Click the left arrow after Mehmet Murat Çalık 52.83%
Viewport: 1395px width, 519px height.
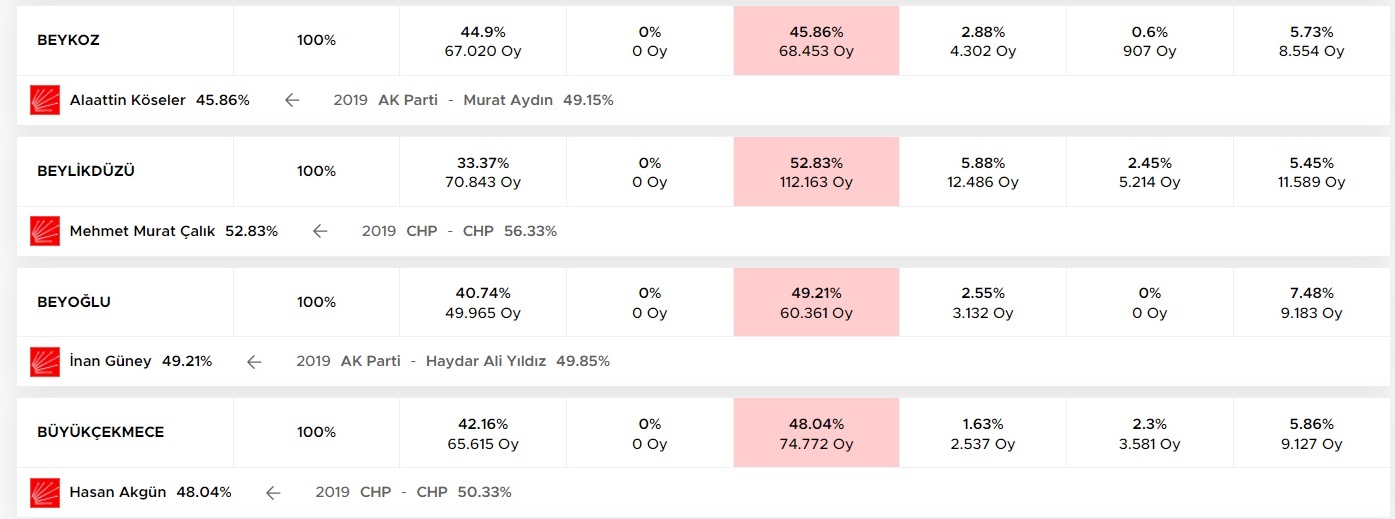[320, 231]
